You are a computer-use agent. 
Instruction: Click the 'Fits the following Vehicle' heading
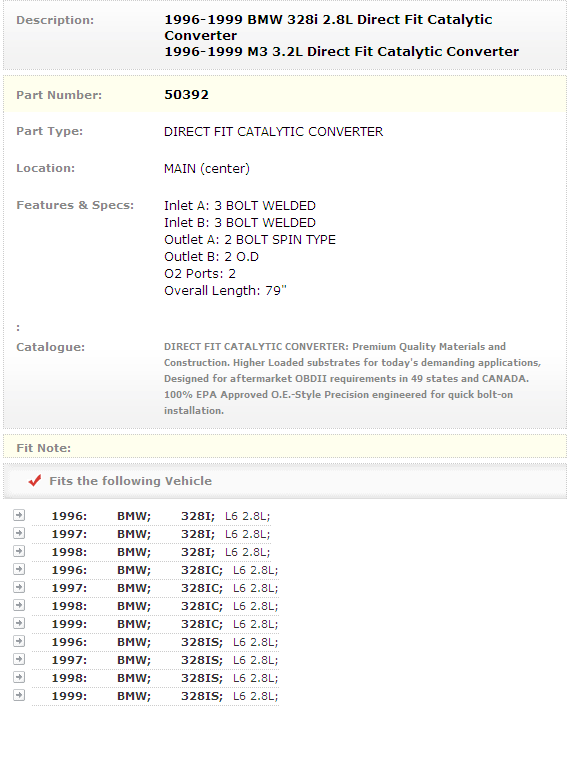coord(130,481)
